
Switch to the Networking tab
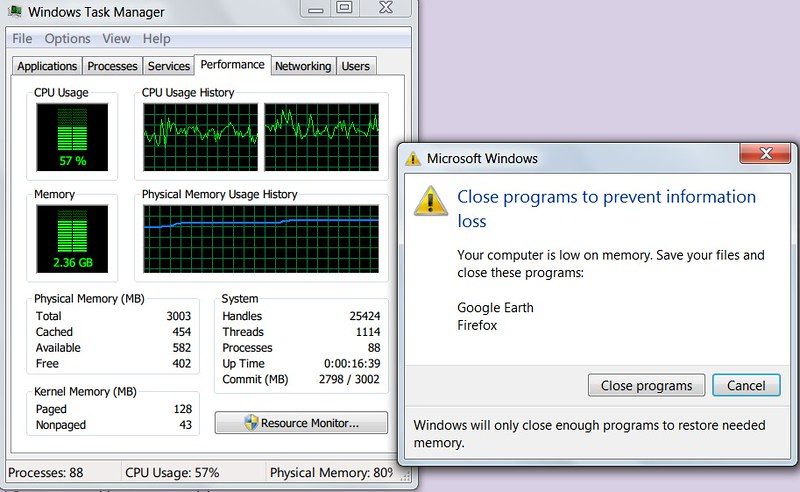(x=303, y=66)
